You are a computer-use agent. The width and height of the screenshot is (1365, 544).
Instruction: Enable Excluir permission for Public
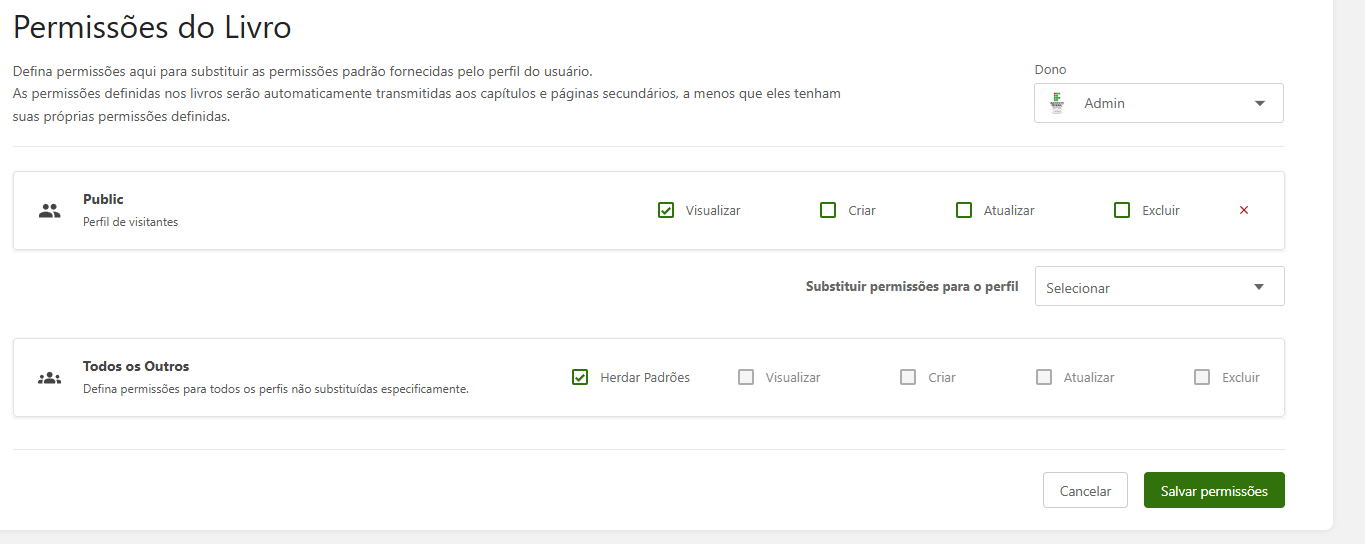coord(1122,210)
